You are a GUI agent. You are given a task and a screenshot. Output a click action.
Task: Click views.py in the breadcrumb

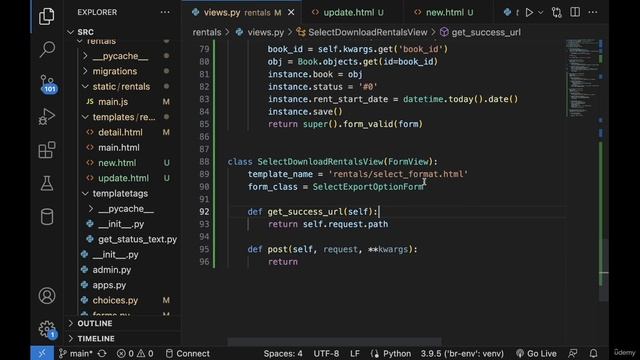265,32
